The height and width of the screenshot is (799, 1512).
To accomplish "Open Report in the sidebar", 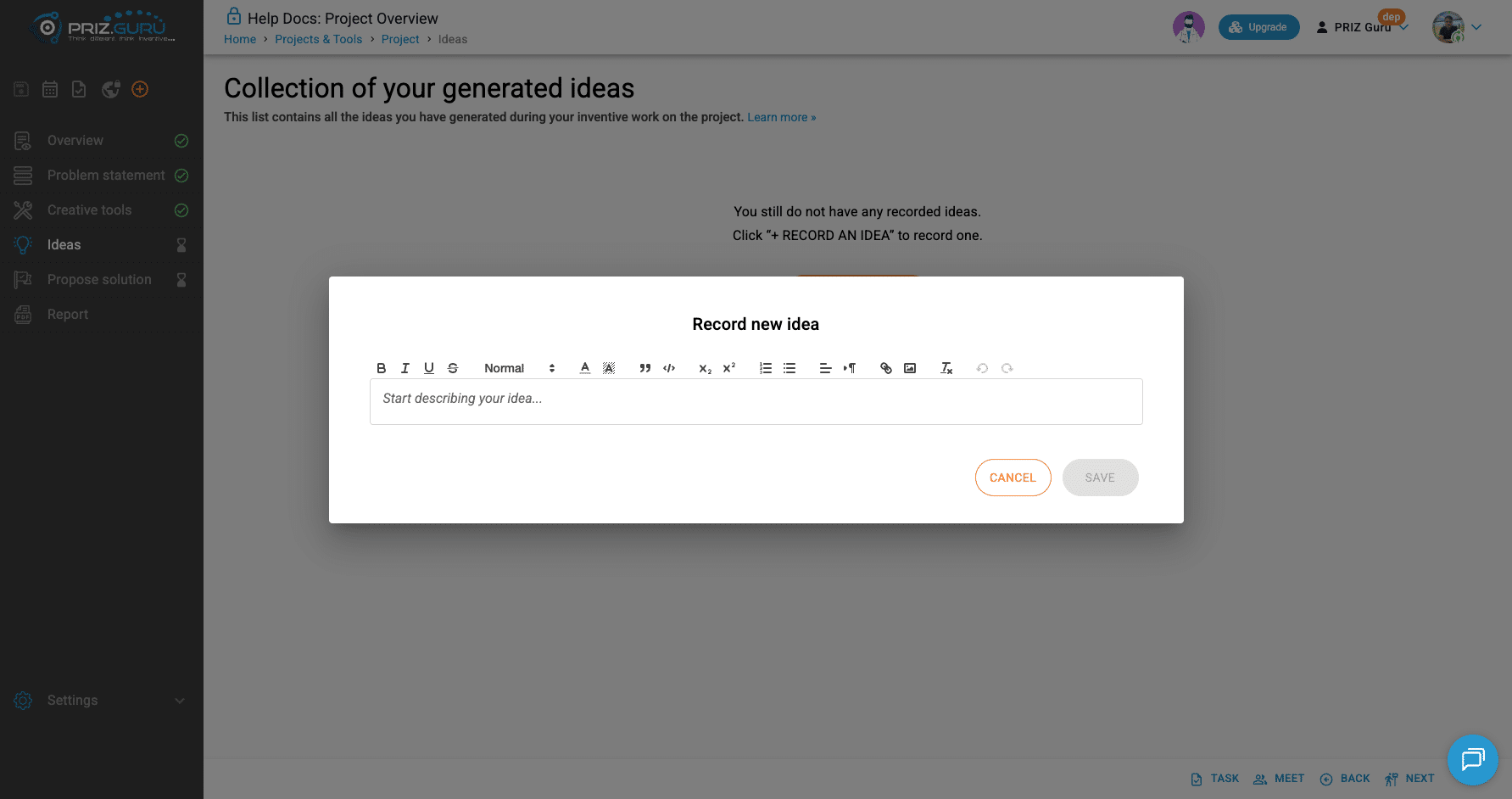I will pyautogui.click(x=102, y=315).
